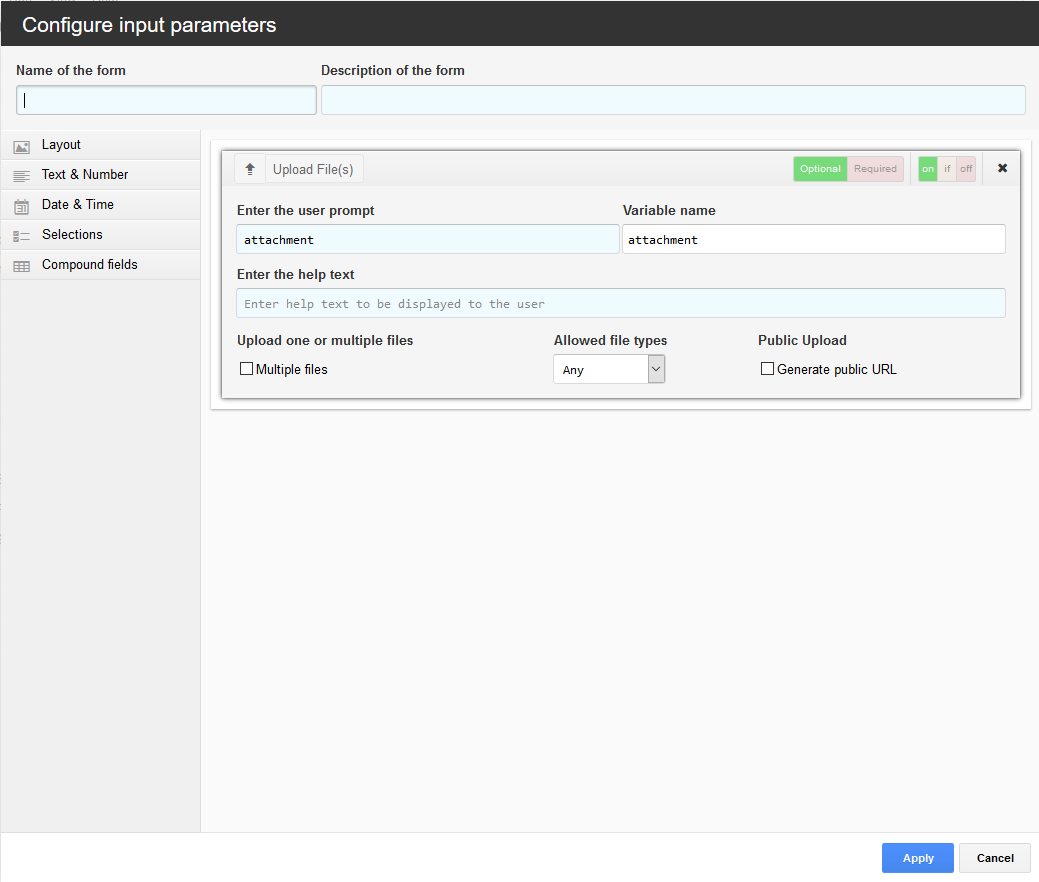The width and height of the screenshot is (1039, 882).
Task: Click into the help text input
Action: (x=621, y=303)
